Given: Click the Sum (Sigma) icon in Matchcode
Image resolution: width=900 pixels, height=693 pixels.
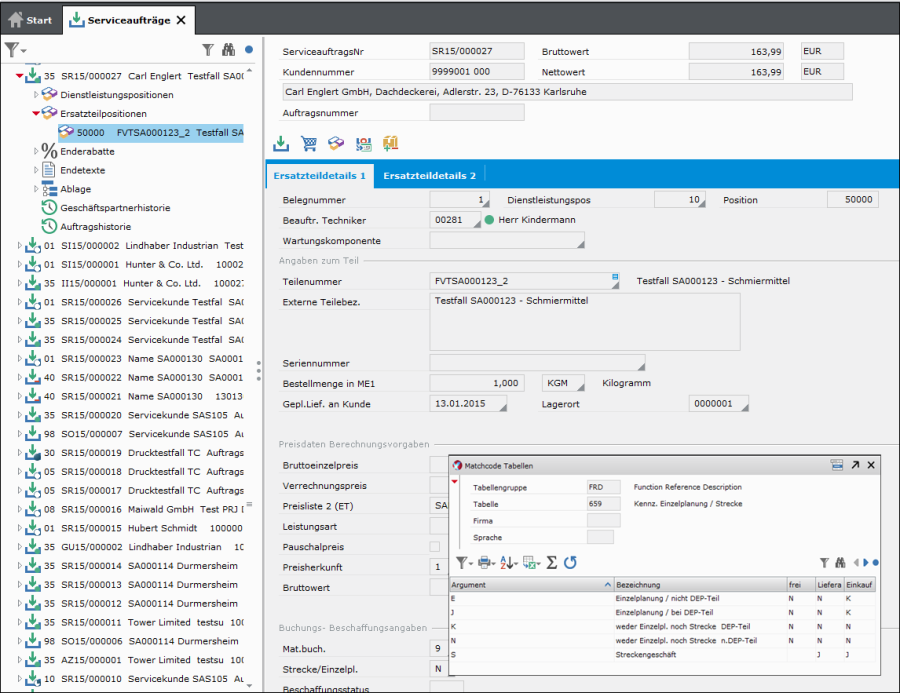Looking at the screenshot, I should (x=551, y=563).
